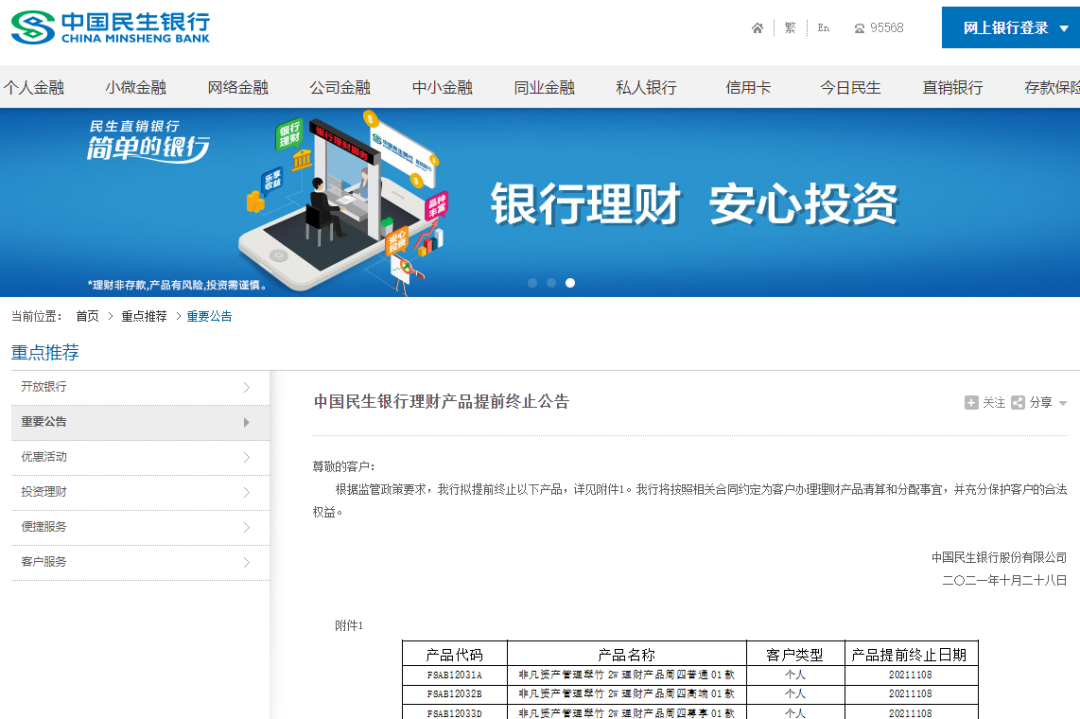This screenshot has width=1080, height=719.
Task: Click the 附件1 label
Action: click(349, 625)
